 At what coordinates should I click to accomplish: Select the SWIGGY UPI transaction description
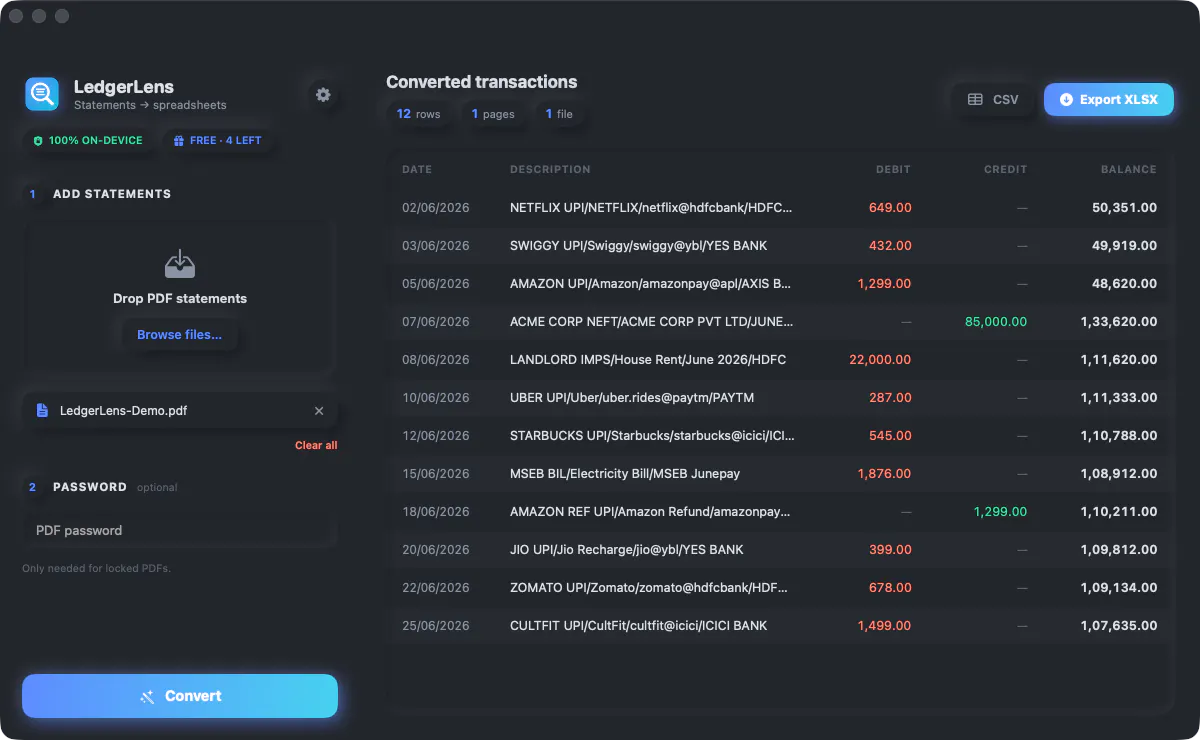pyautogui.click(x=639, y=246)
